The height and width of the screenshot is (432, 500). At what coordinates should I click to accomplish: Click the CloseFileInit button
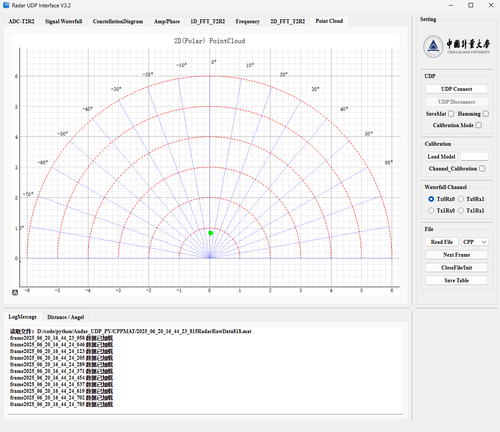[x=456, y=268]
